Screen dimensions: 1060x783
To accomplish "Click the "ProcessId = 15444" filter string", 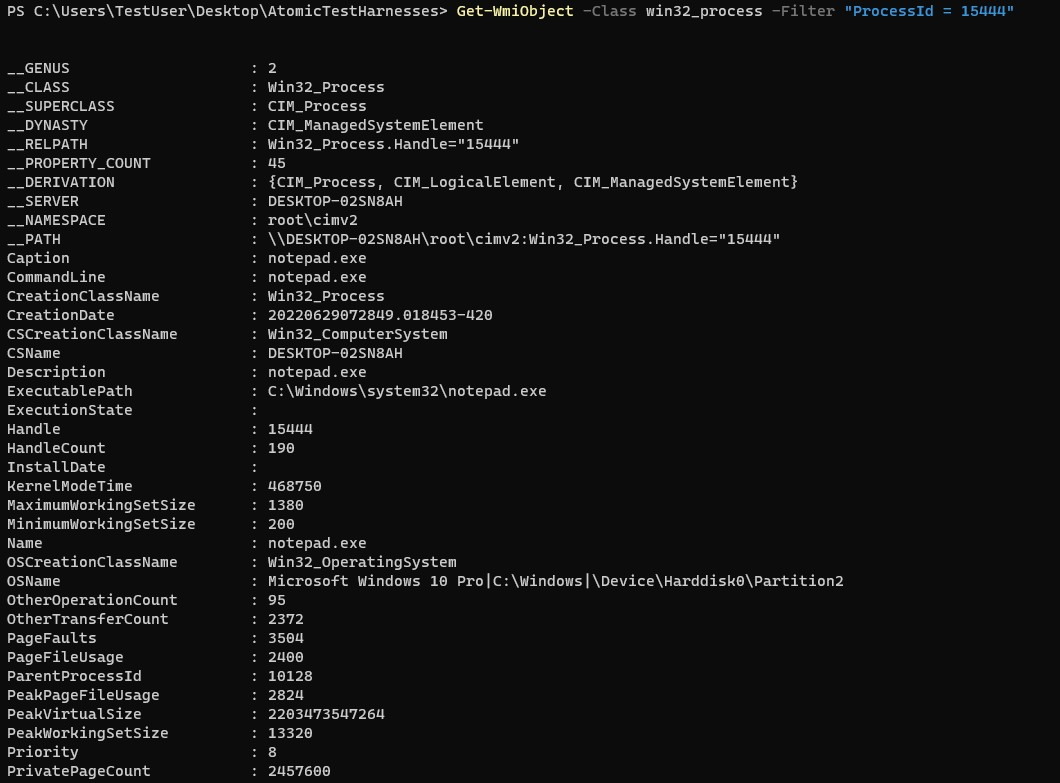I will coord(929,11).
